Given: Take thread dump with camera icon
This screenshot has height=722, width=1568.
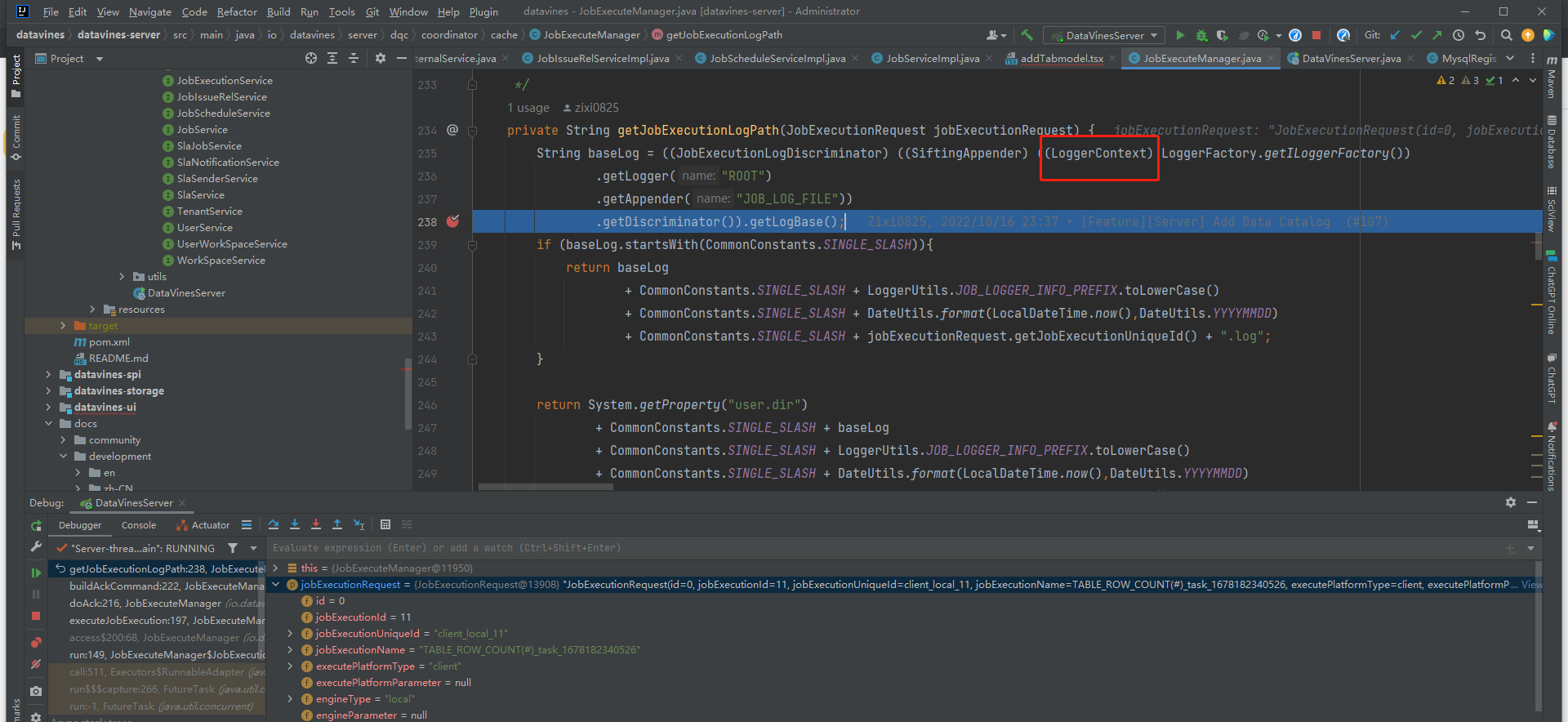Looking at the screenshot, I should (36, 691).
